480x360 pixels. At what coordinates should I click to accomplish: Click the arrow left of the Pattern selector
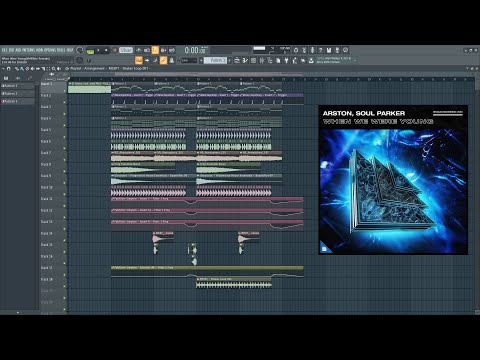point(201,60)
